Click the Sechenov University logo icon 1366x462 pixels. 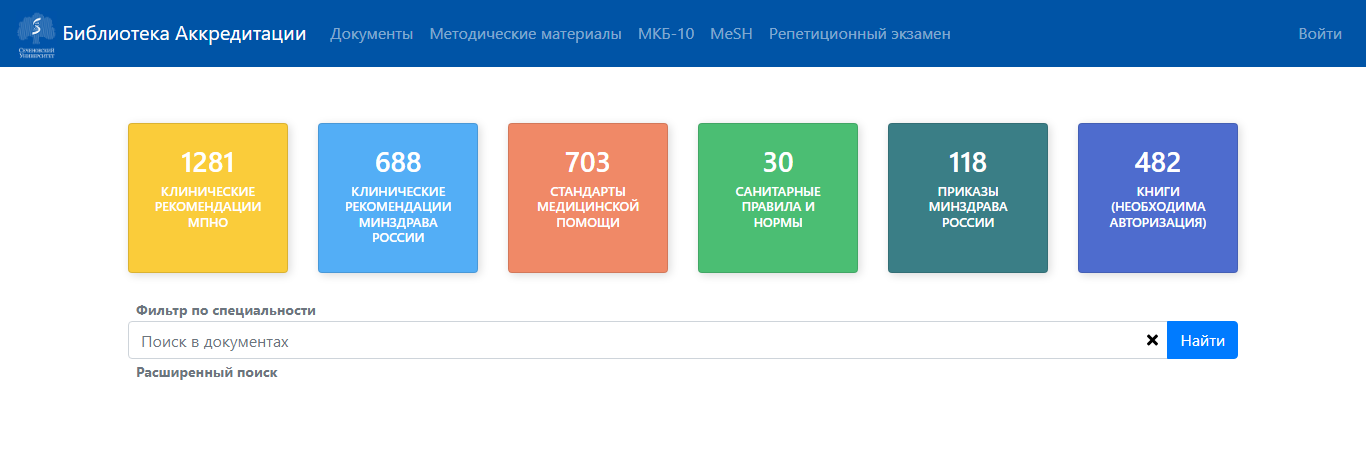point(37,34)
